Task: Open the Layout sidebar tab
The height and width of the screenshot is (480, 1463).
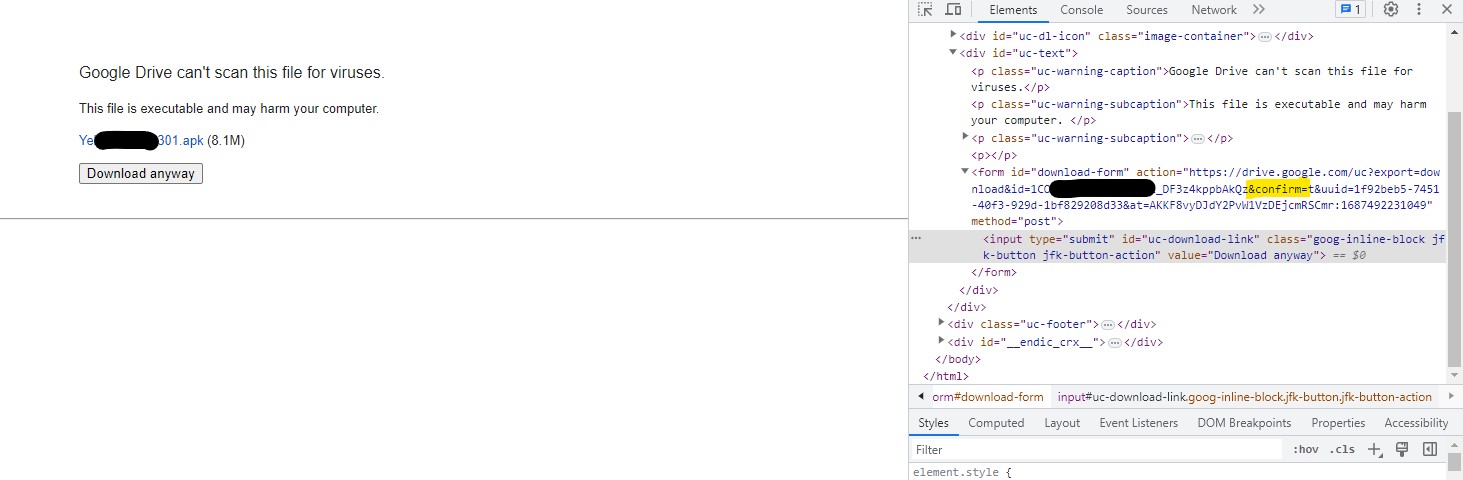Action: click(x=1062, y=423)
